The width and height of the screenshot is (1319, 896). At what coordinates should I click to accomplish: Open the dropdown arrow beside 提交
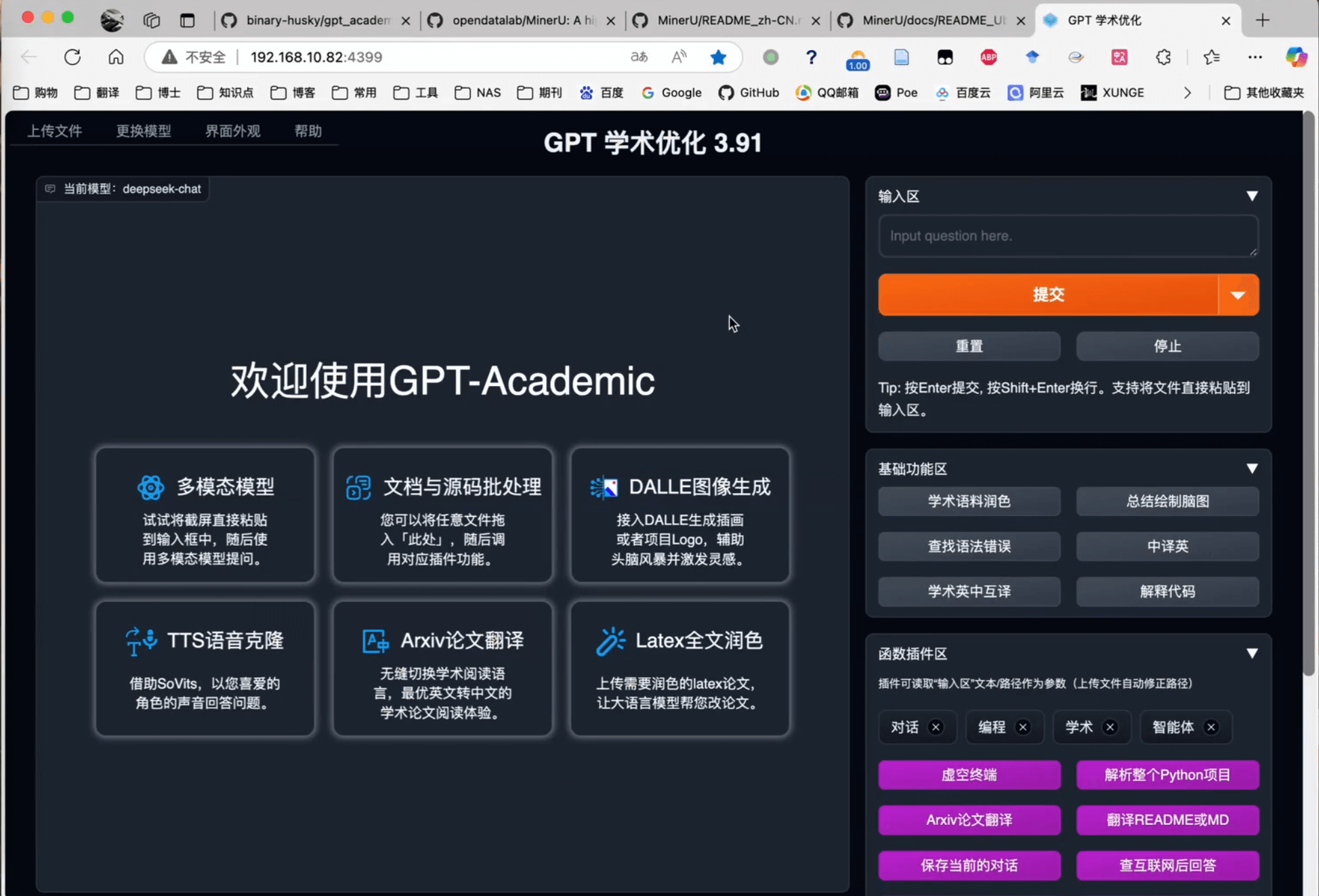pos(1238,295)
